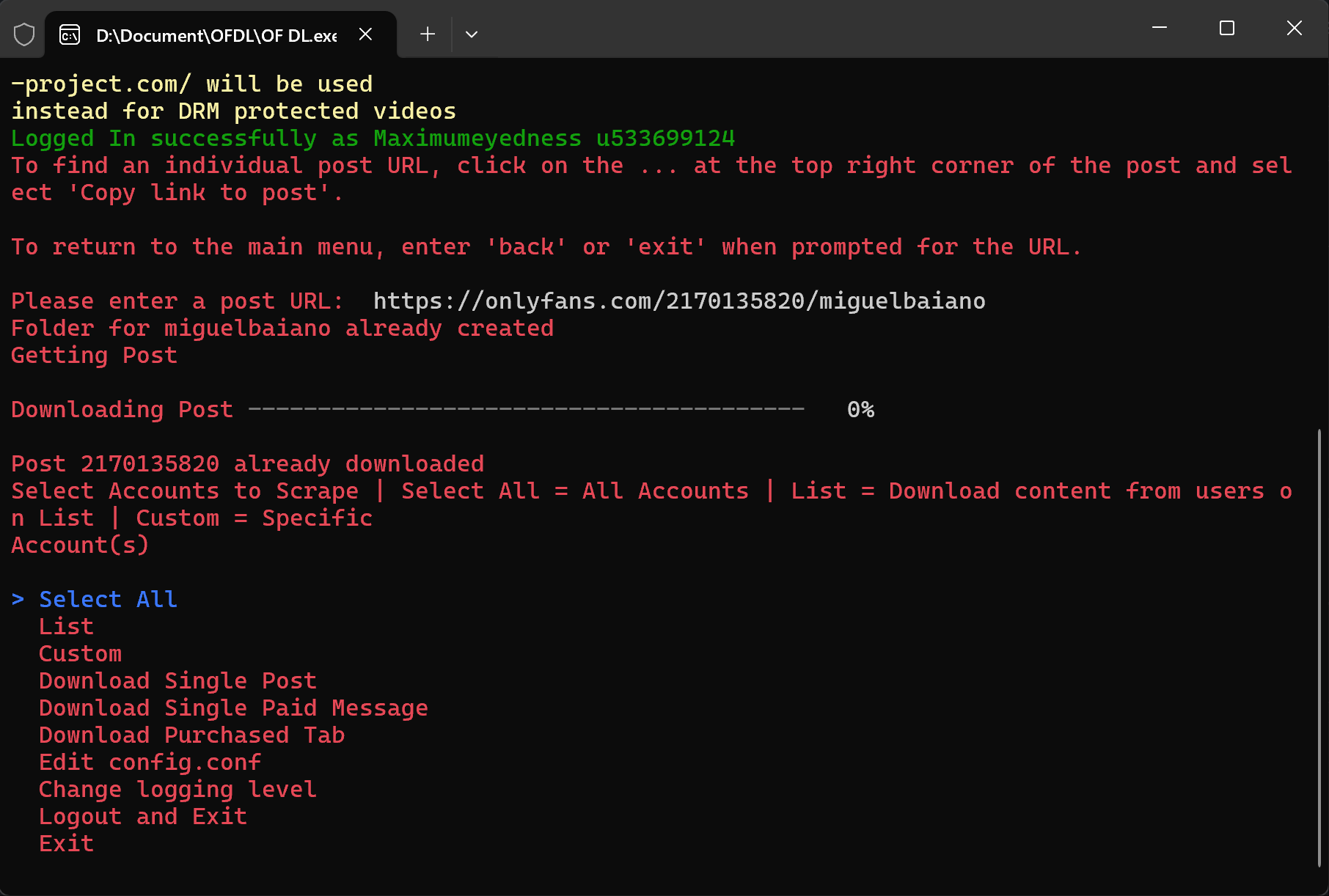Click the terminal vertical scrollbar
This screenshot has height=896, width=1329.
[x=1319, y=645]
